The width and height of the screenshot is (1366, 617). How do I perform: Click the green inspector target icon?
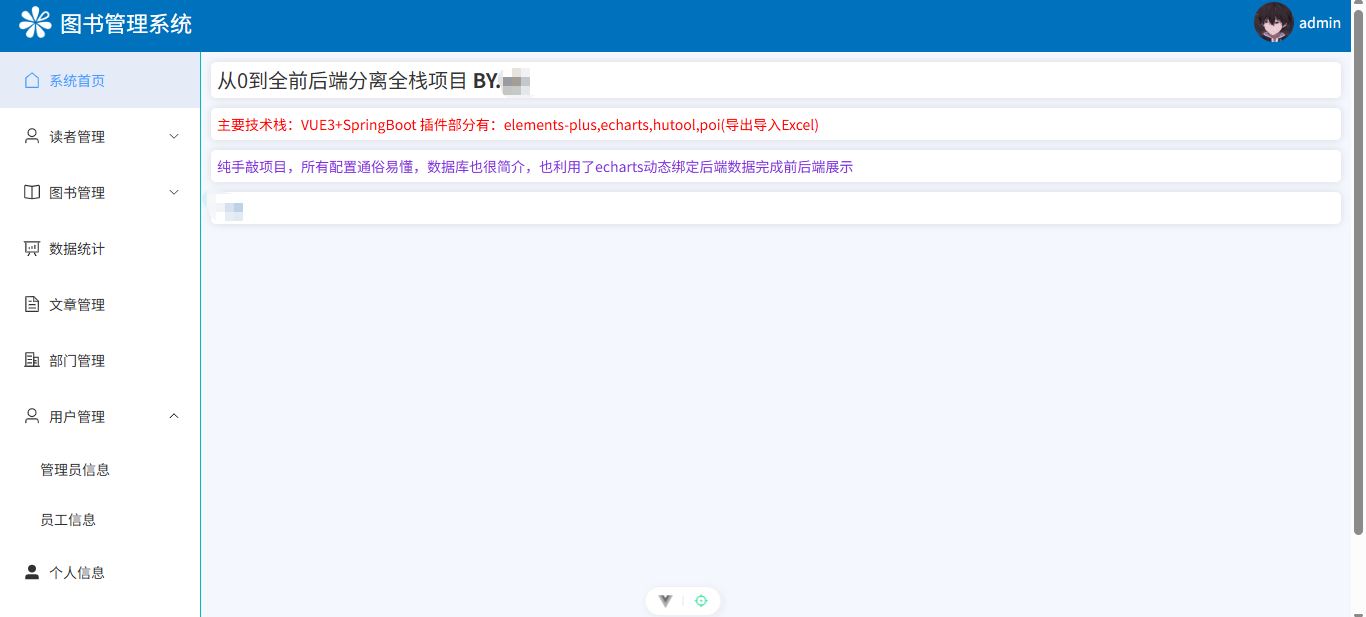point(701,600)
